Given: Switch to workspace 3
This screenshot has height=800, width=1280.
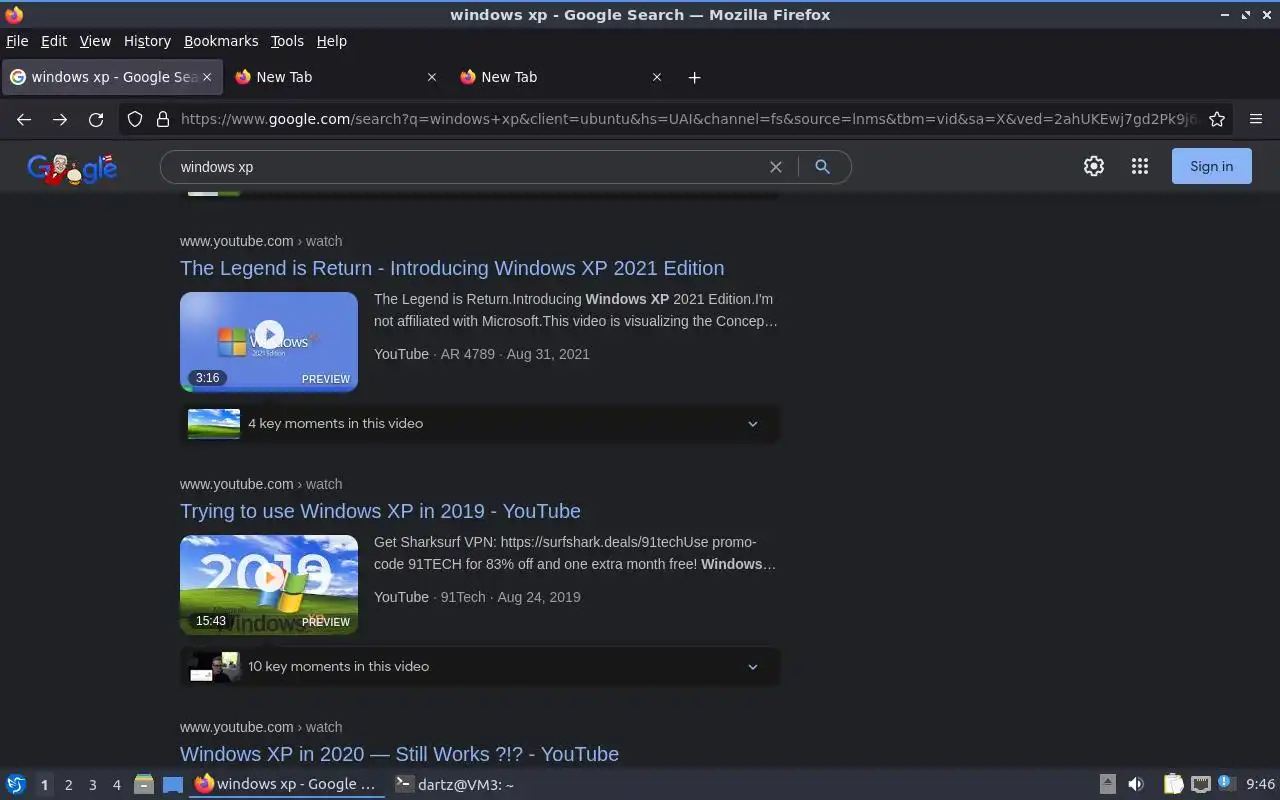Looking at the screenshot, I should tap(92, 785).
